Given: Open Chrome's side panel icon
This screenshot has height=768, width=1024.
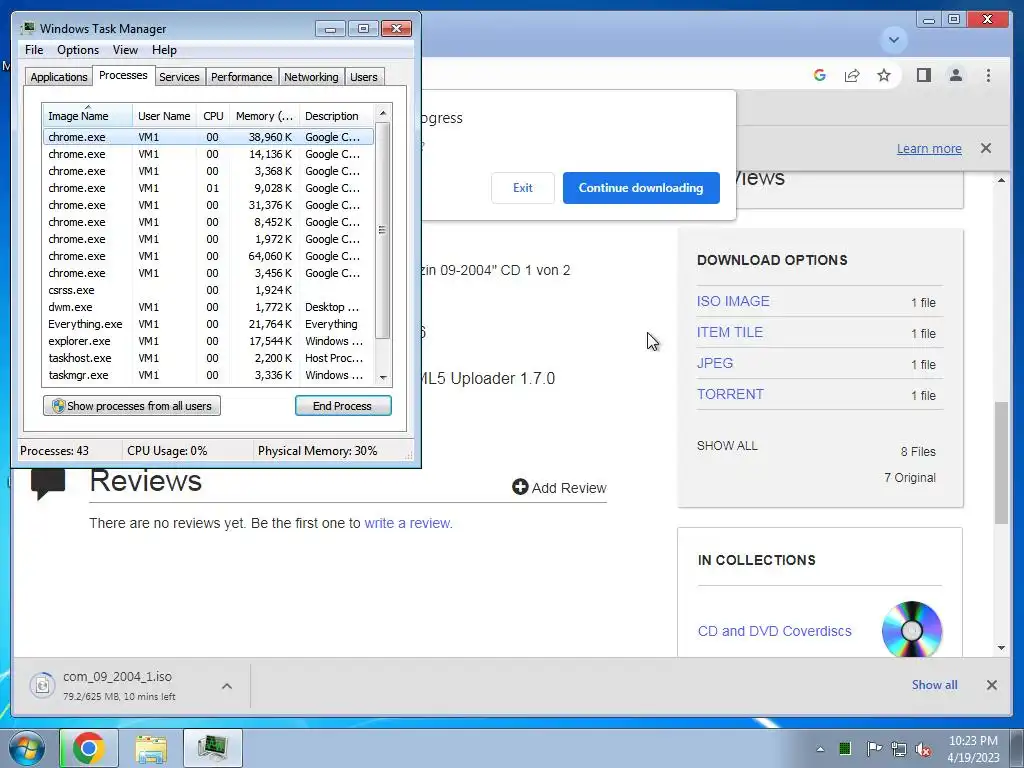Looking at the screenshot, I should click(923, 75).
